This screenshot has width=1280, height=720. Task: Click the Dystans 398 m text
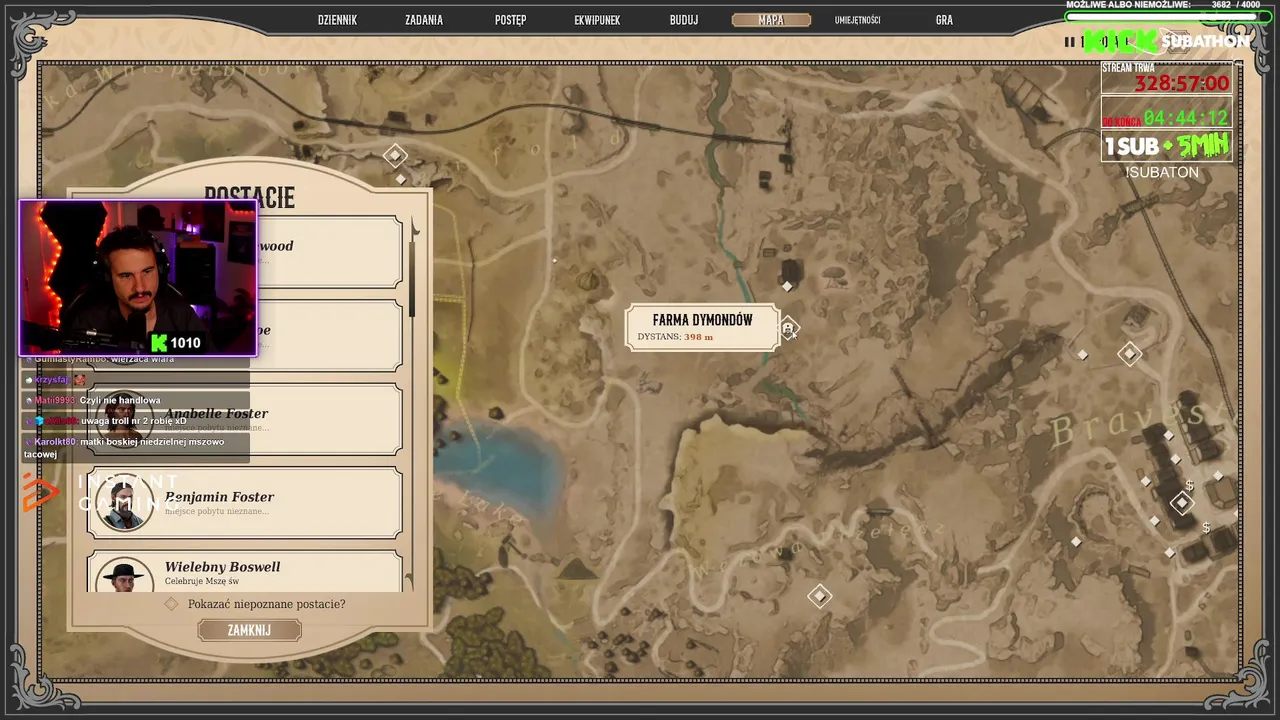675,337
